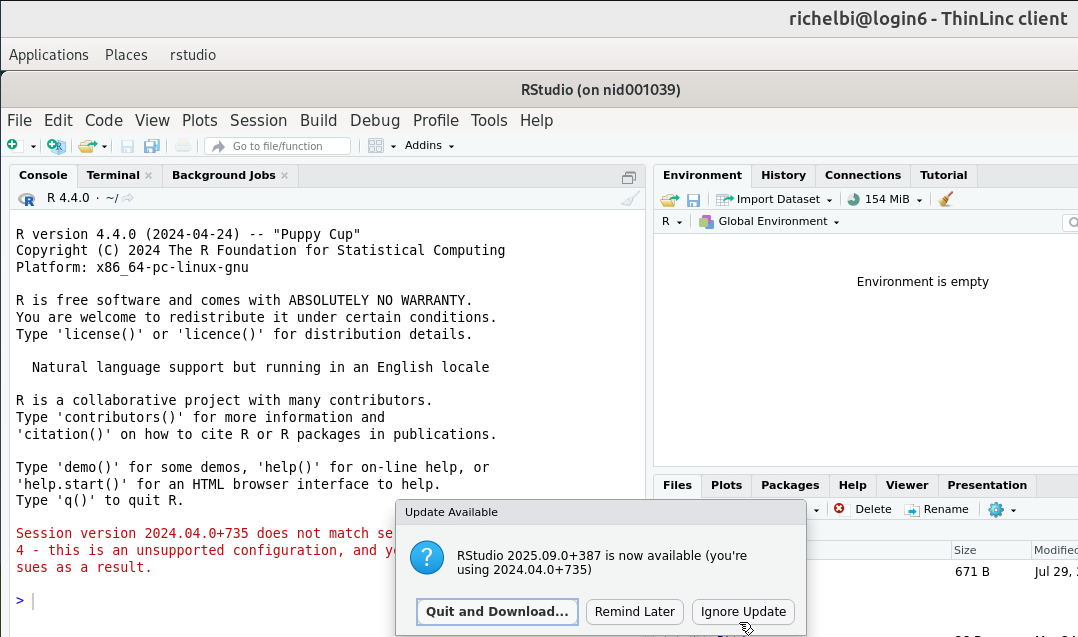Click the create R project icon
Viewport: 1078px width, 637px height.
[56, 146]
